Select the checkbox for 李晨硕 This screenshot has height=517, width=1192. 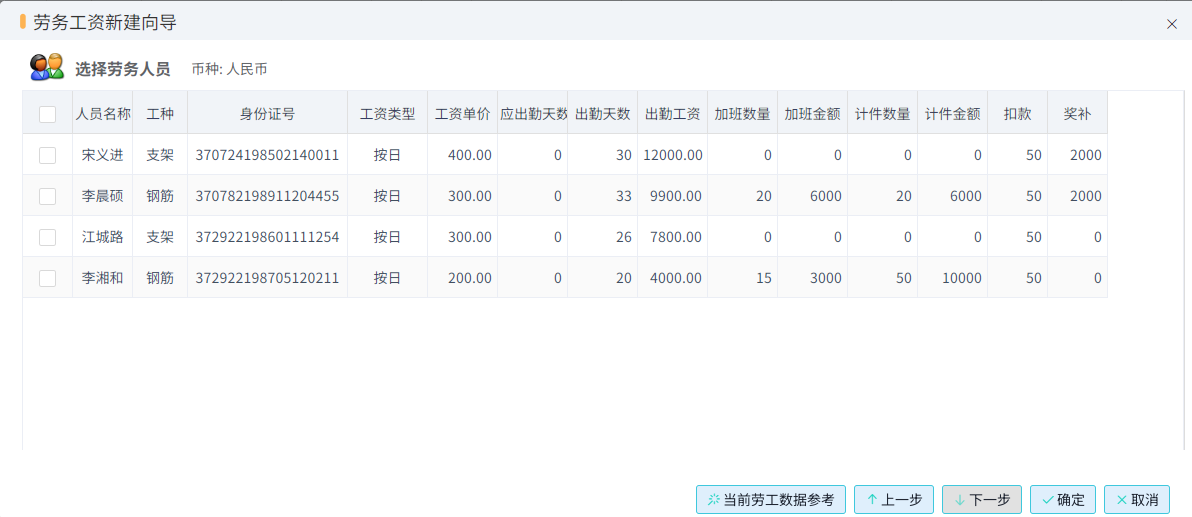point(47,196)
